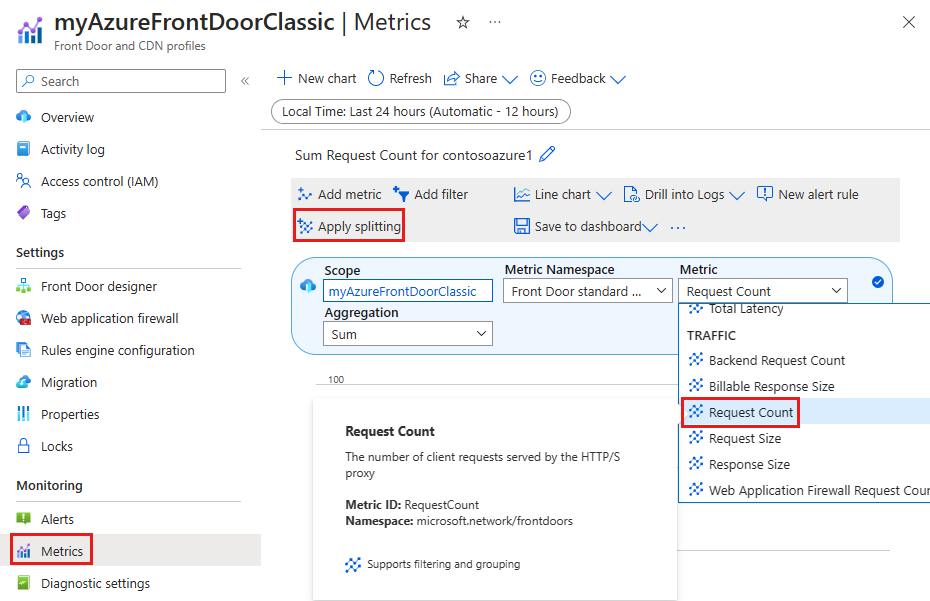The width and height of the screenshot is (930, 601).
Task: Collapse the sidebar with the double chevron
Action: click(245, 81)
